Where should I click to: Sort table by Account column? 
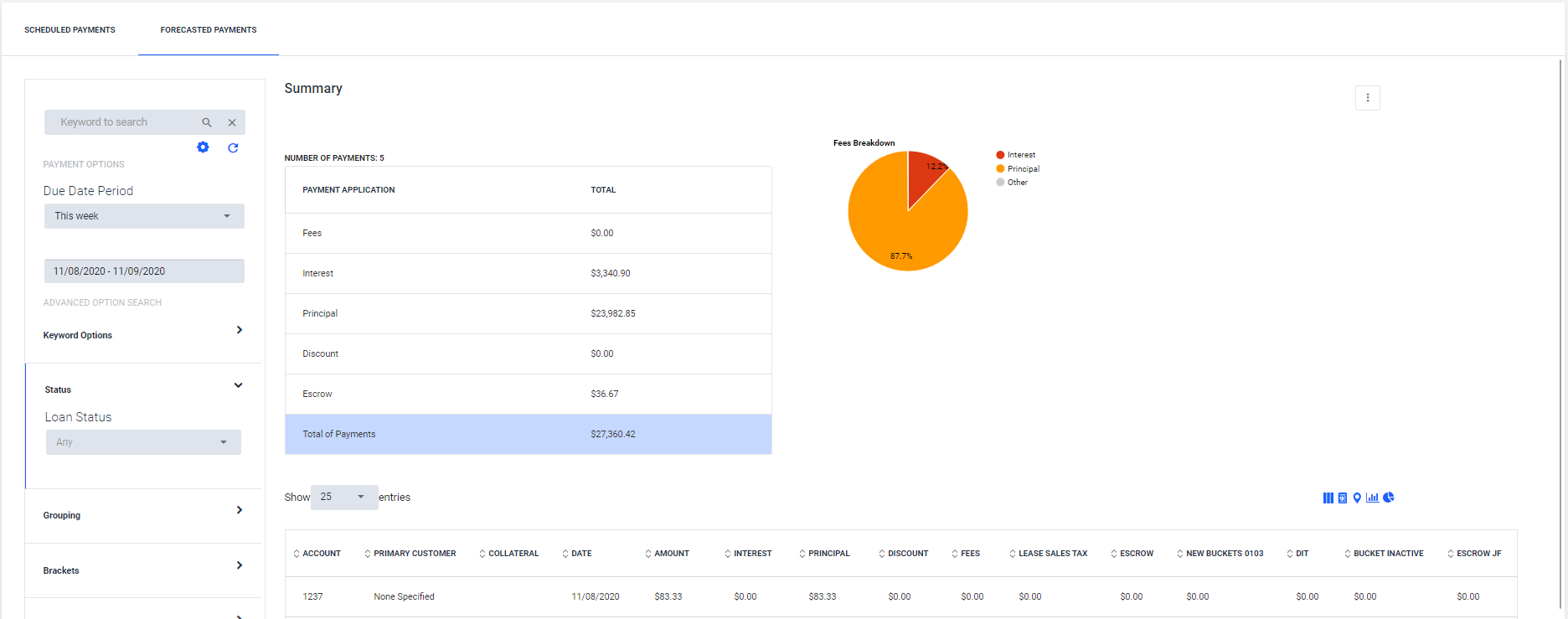(x=317, y=554)
